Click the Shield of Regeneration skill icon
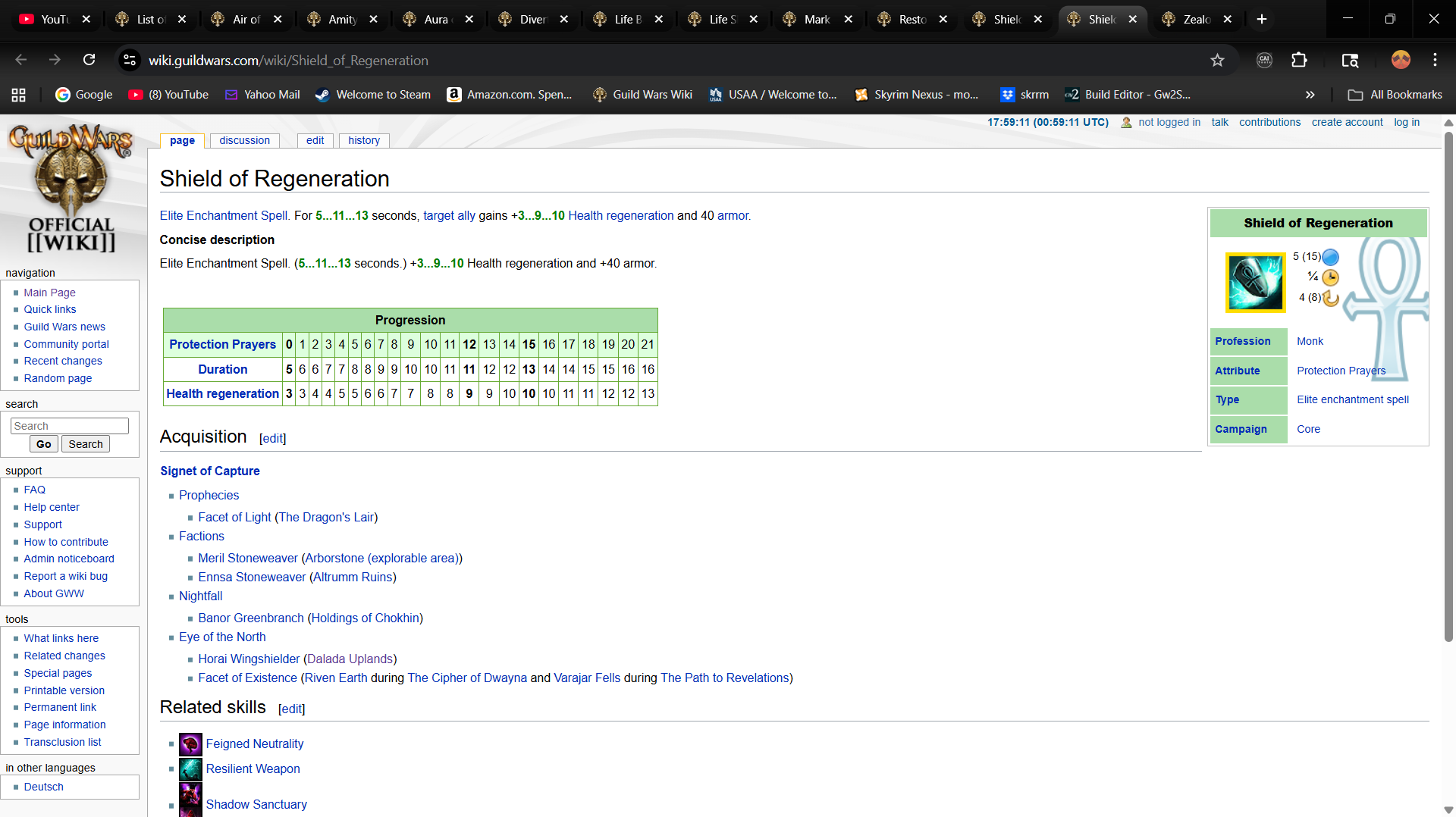 tap(1255, 282)
